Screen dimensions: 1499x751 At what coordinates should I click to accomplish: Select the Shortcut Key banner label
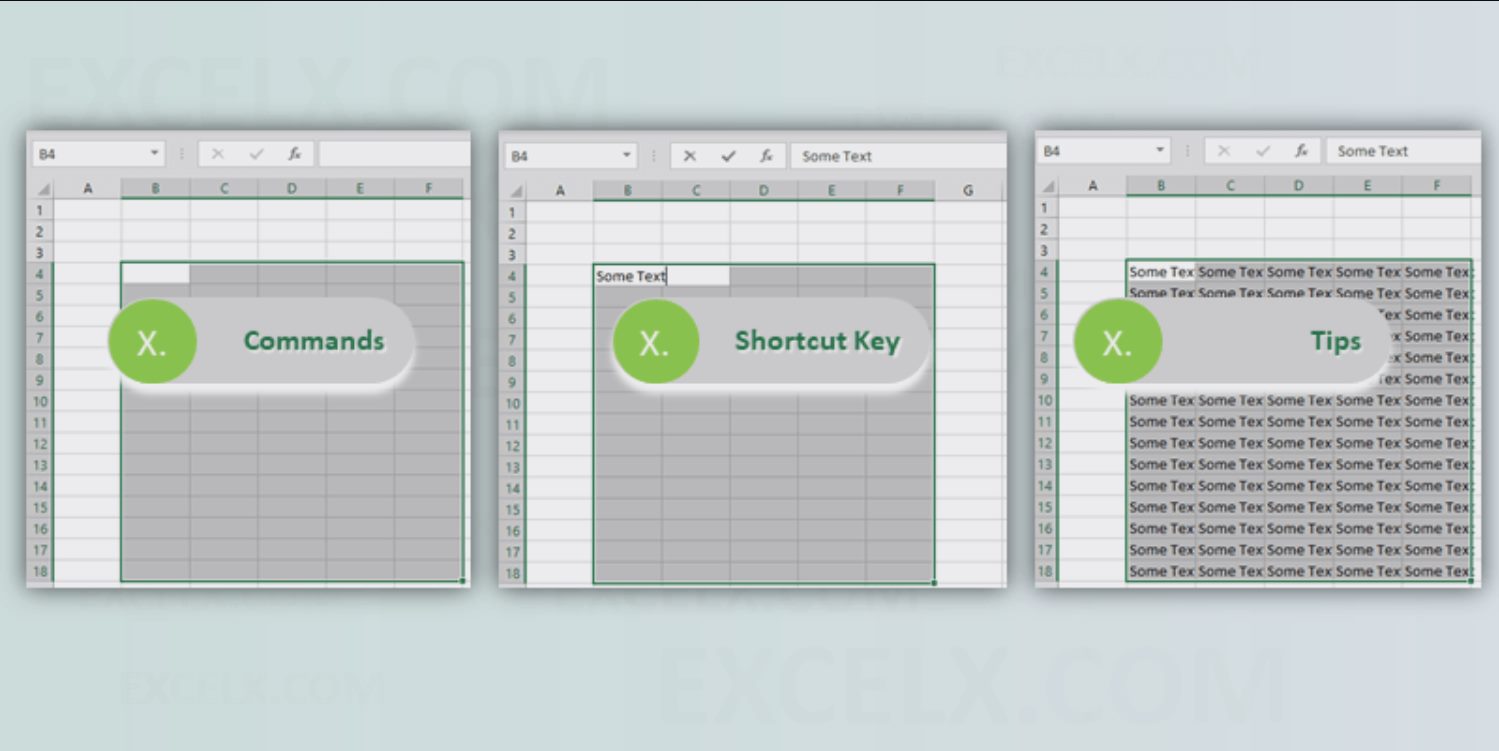tap(817, 341)
